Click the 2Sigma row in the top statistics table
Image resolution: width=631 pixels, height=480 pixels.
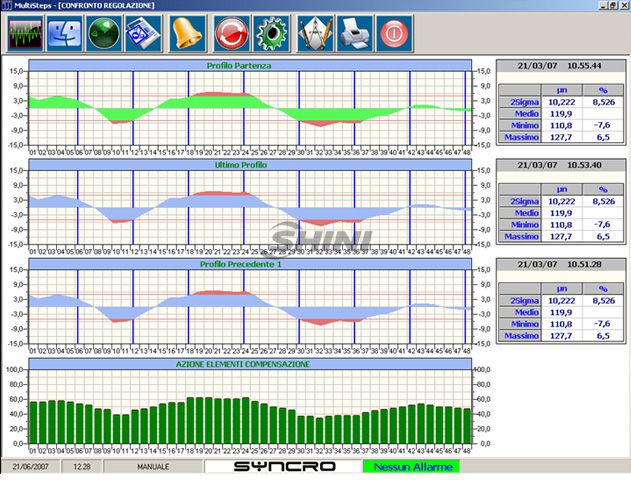point(560,101)
